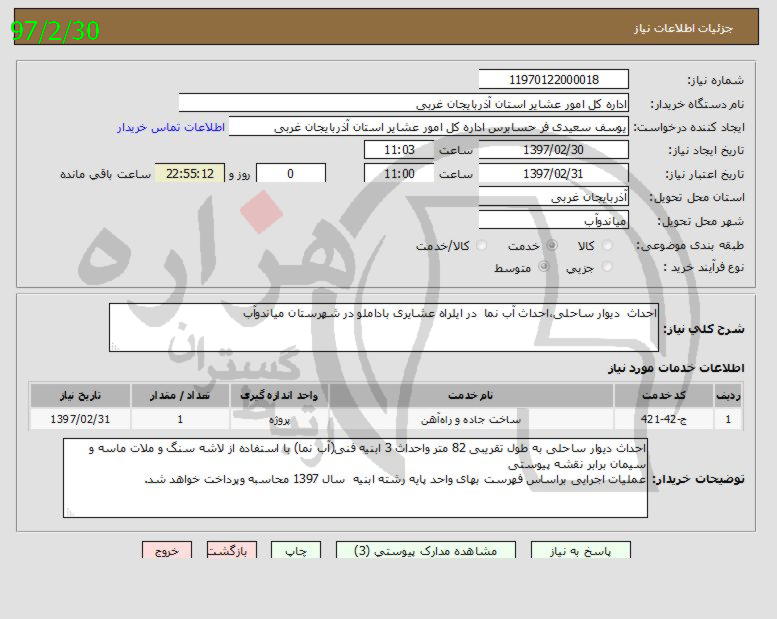The height and width of the screenshot is (619, 777).
Task: Select the خدمت radio button
Action: pos(551,246)
